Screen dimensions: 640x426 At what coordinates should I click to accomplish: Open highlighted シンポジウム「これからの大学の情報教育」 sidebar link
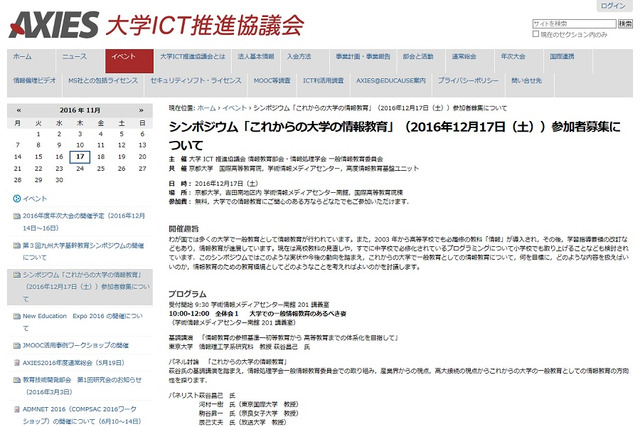click(x=86, y=287)
